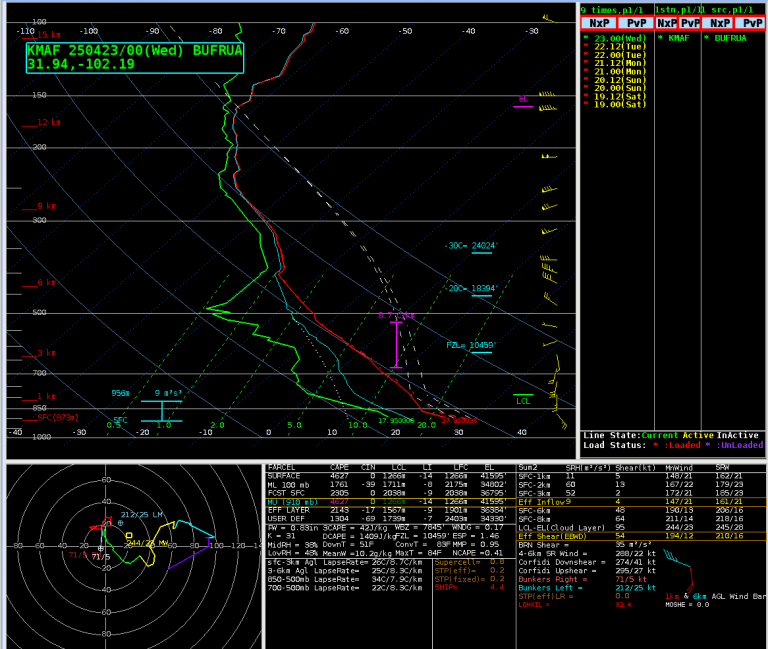Select the ML 100 mb parcel row
768x649 pixels.
388,485
